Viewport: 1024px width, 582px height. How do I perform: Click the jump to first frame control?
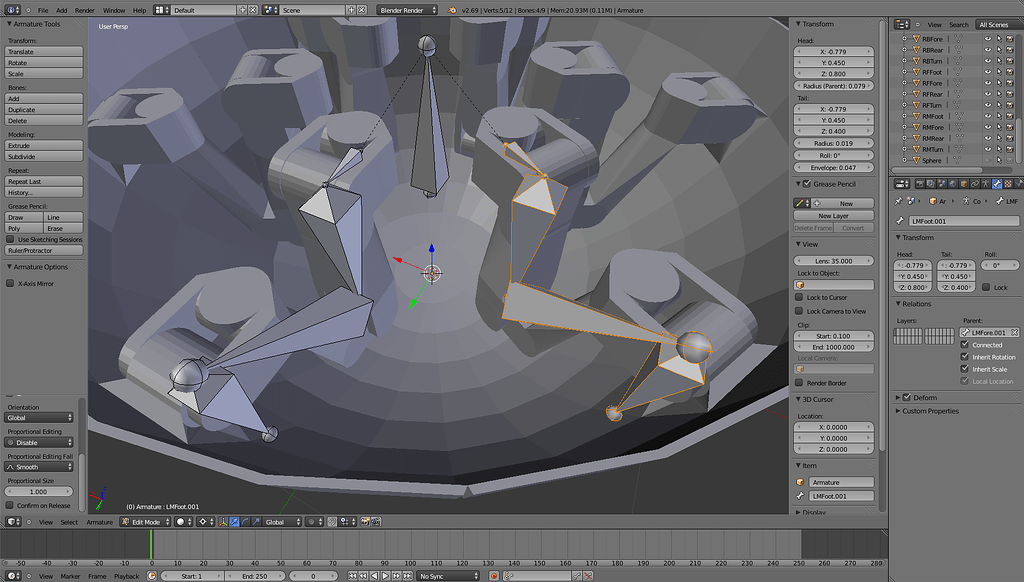[x=353, y=576]
